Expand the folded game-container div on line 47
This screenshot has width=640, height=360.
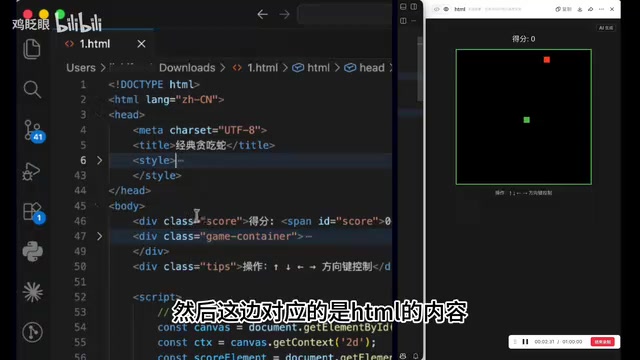(x=100, y=236)
